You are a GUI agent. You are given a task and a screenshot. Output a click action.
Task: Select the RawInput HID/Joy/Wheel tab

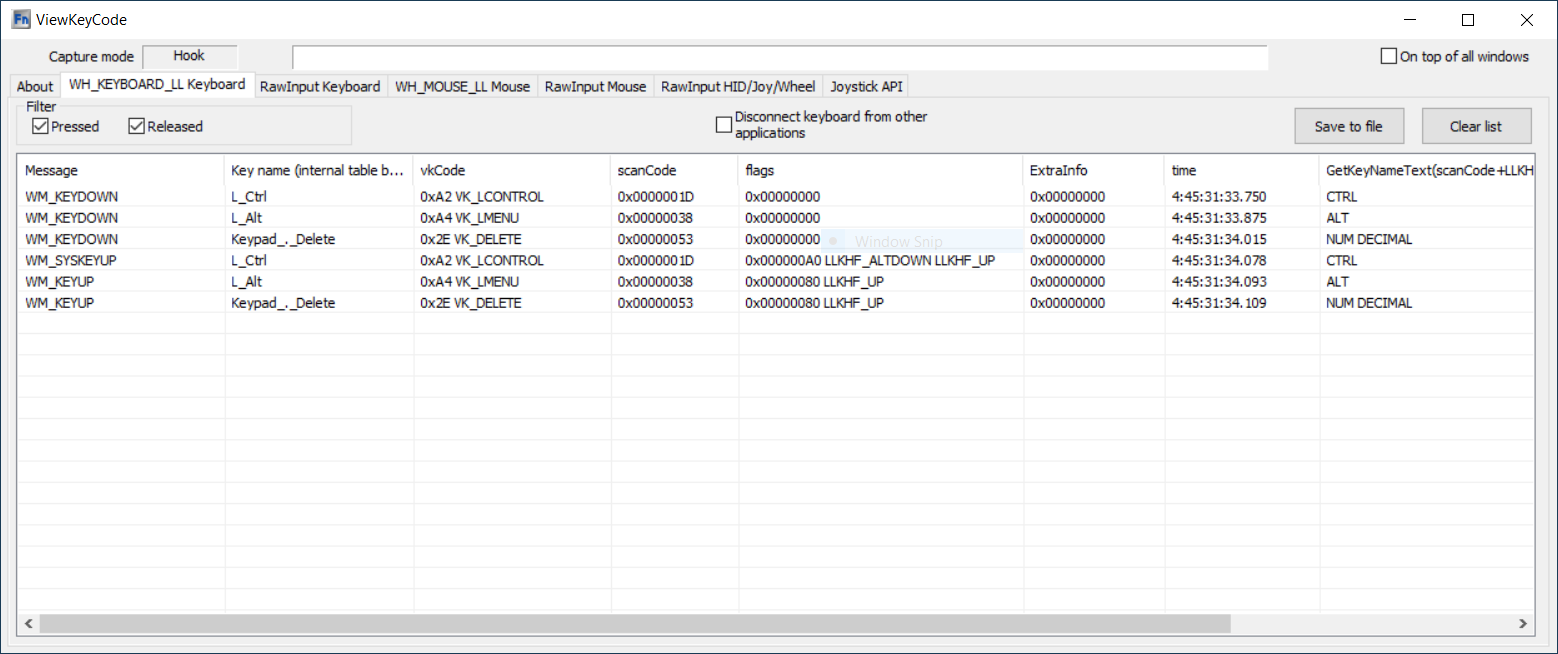tap(738, 86)
